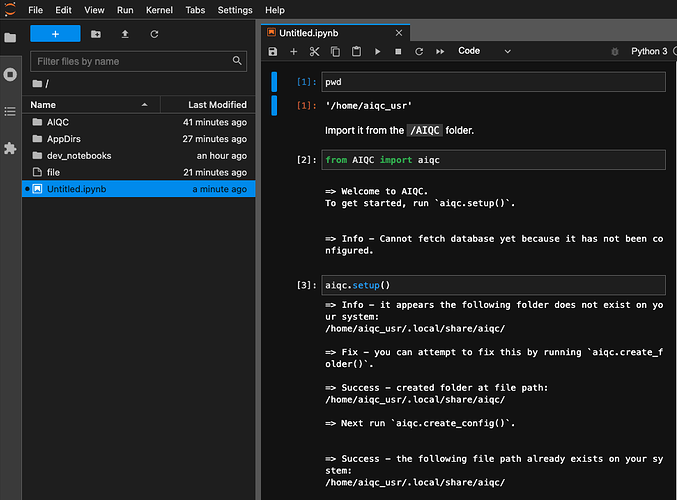Sort files by Last Modified column
Image resolution: width=677 pixels, height=500 pixels.
point(208,105)
